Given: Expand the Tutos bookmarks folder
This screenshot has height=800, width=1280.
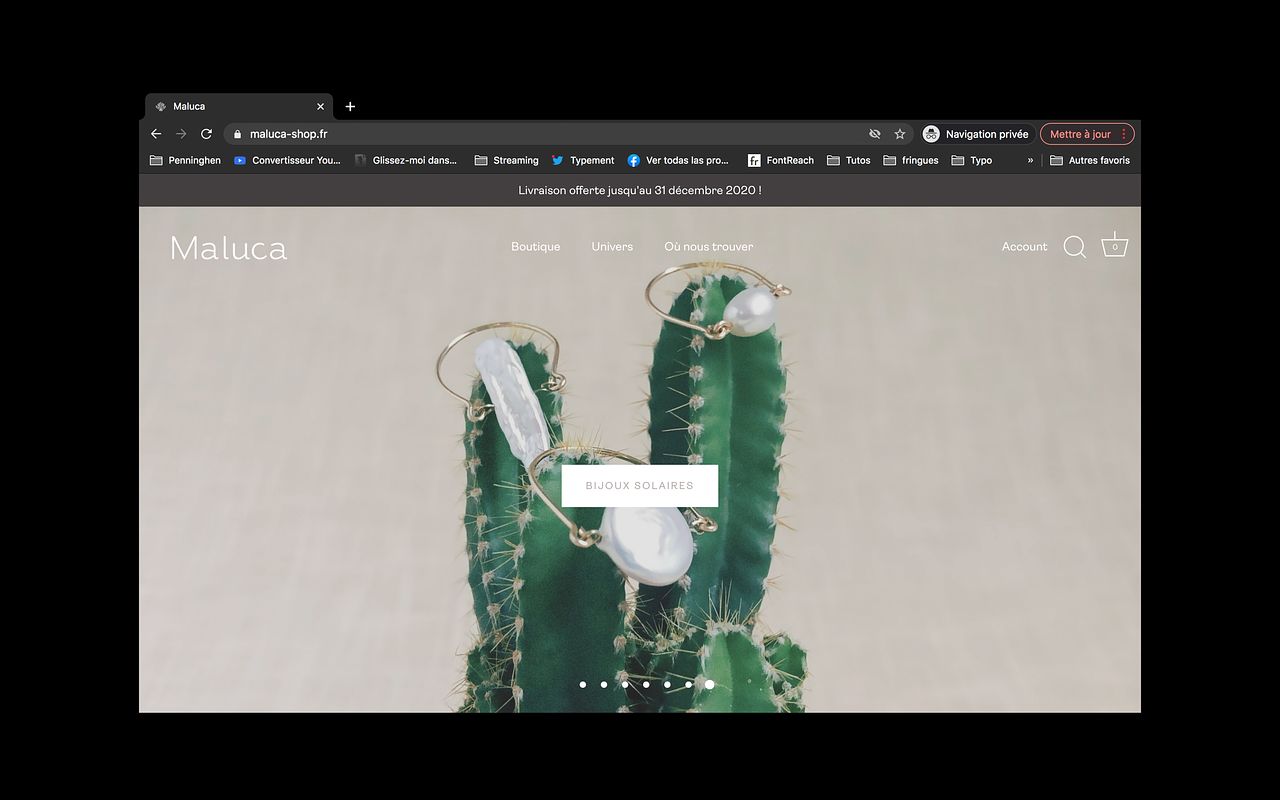Looking at the screenshot, I should tap(848, 160).
